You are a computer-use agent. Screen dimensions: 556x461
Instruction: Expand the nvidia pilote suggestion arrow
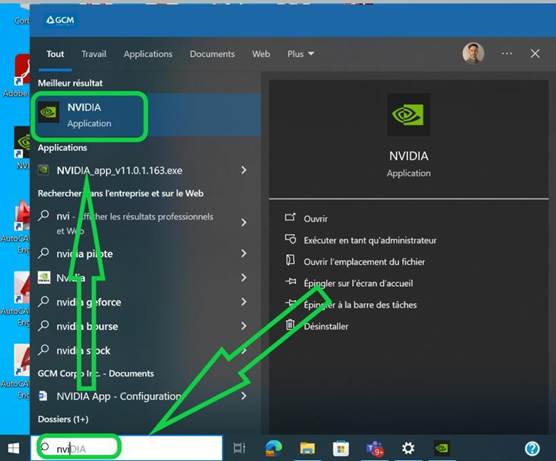pos(244,253)
